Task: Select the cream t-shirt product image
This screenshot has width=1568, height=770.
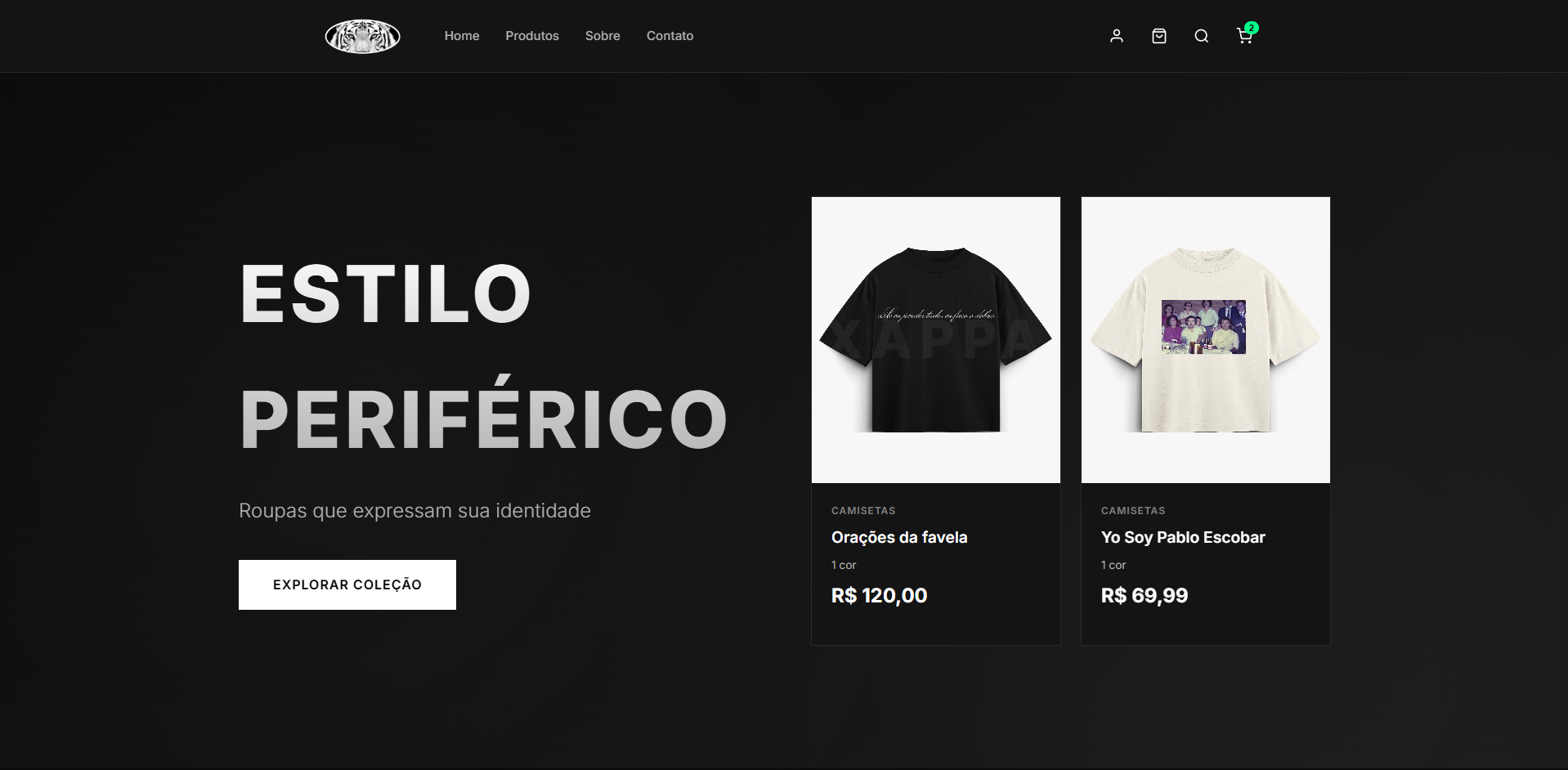Action: pyautogui.click(x=1206, y=340)
